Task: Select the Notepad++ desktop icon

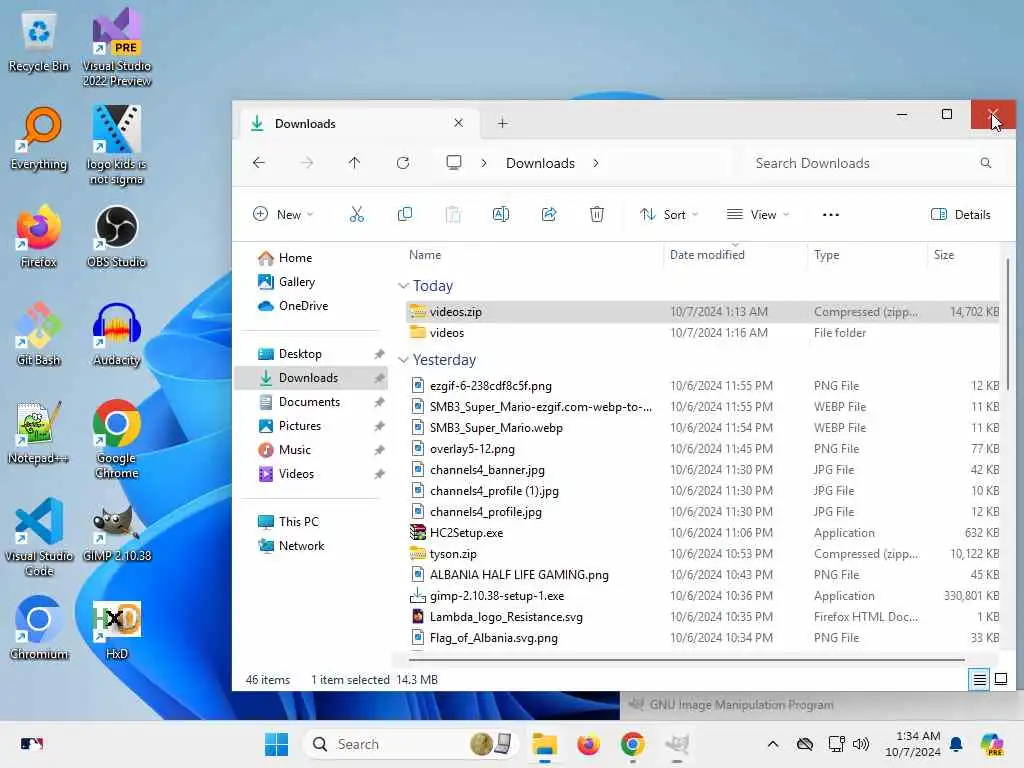Action: 39,432
